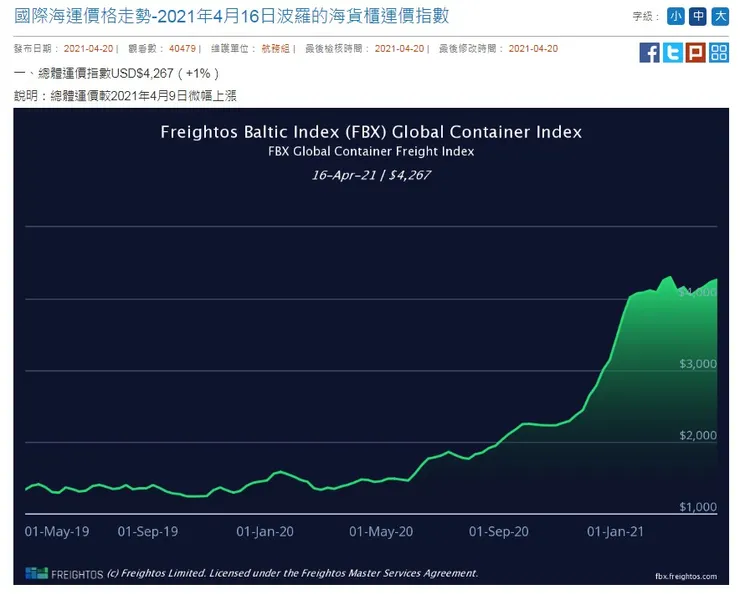Click the 01-May-20 axis label
Viewport: 740px width, 594px height.
click(x=381, y=532)
